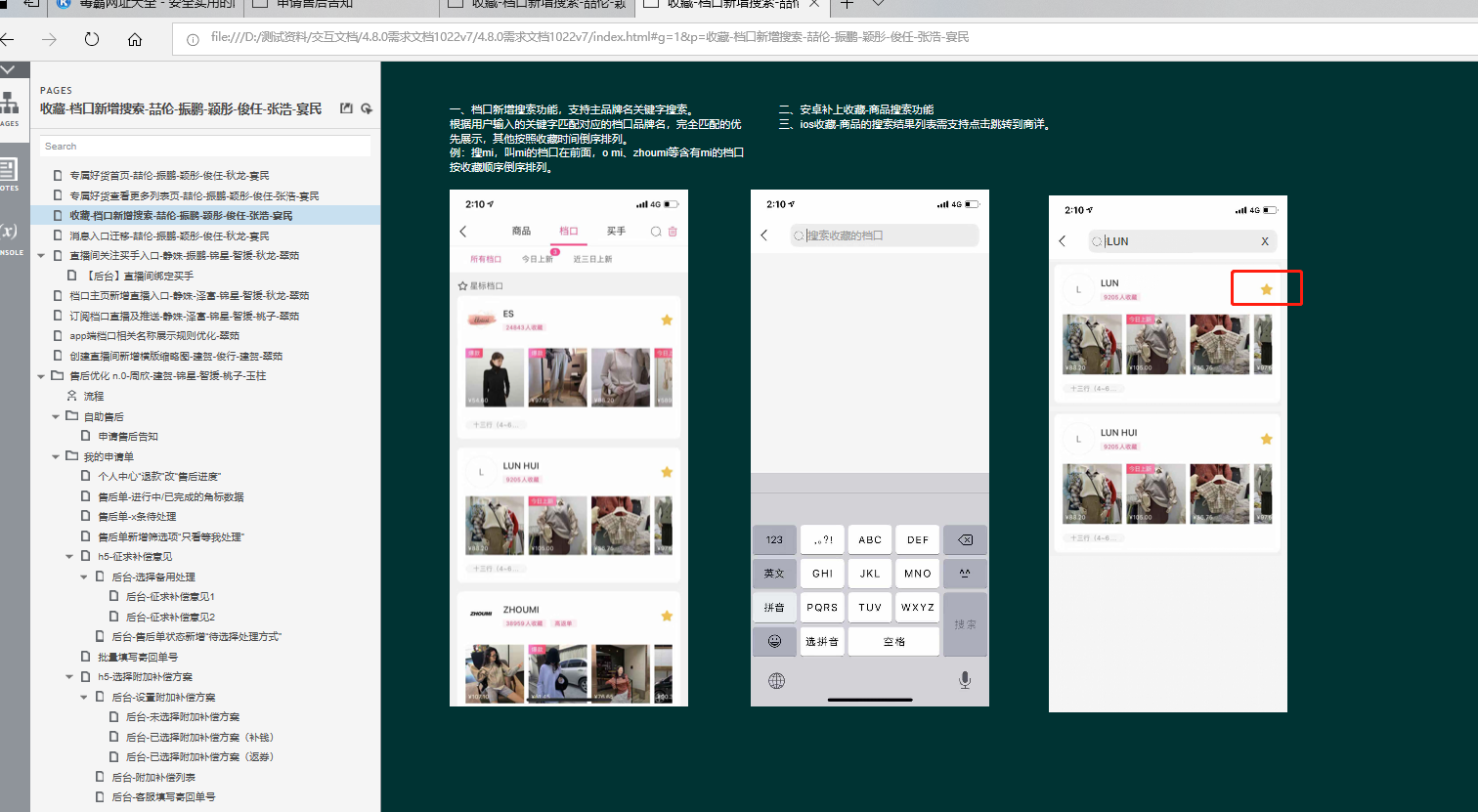The width and height of the screenshot is (1478, 812).
Task: Open the new tab plus button
Action: pos(847,4)
